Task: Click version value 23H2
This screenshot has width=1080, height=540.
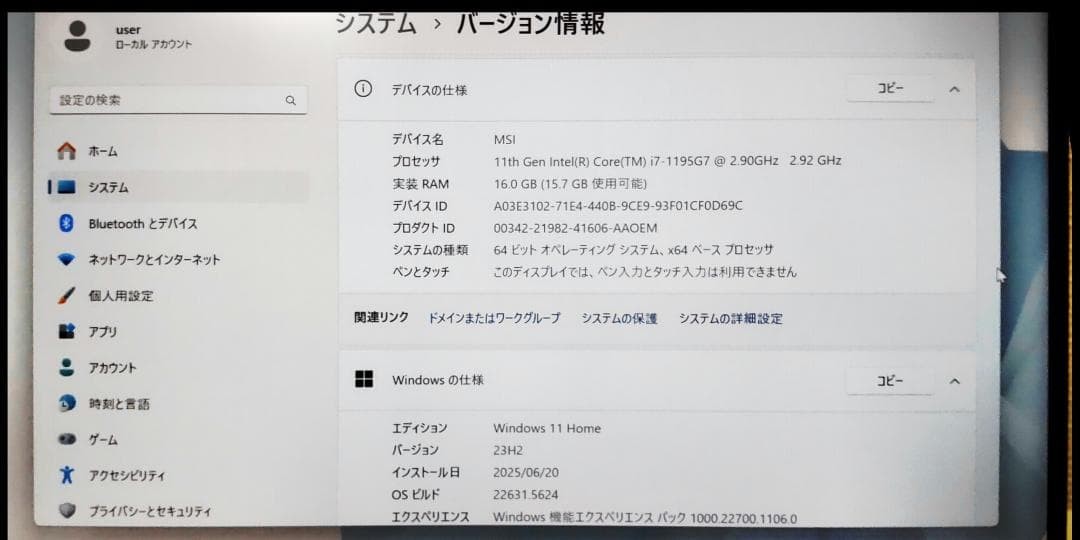Action: pos(508,450)
